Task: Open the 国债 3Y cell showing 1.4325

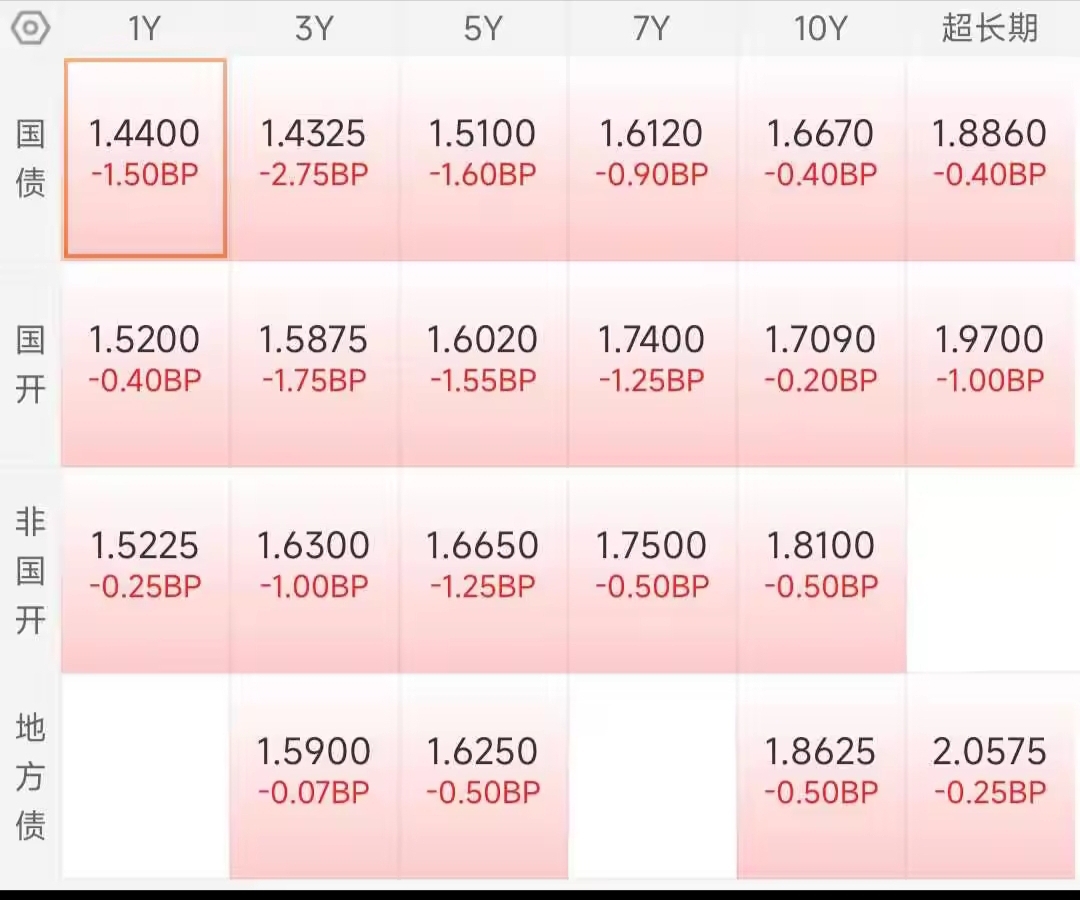Action: coord(314,158)
